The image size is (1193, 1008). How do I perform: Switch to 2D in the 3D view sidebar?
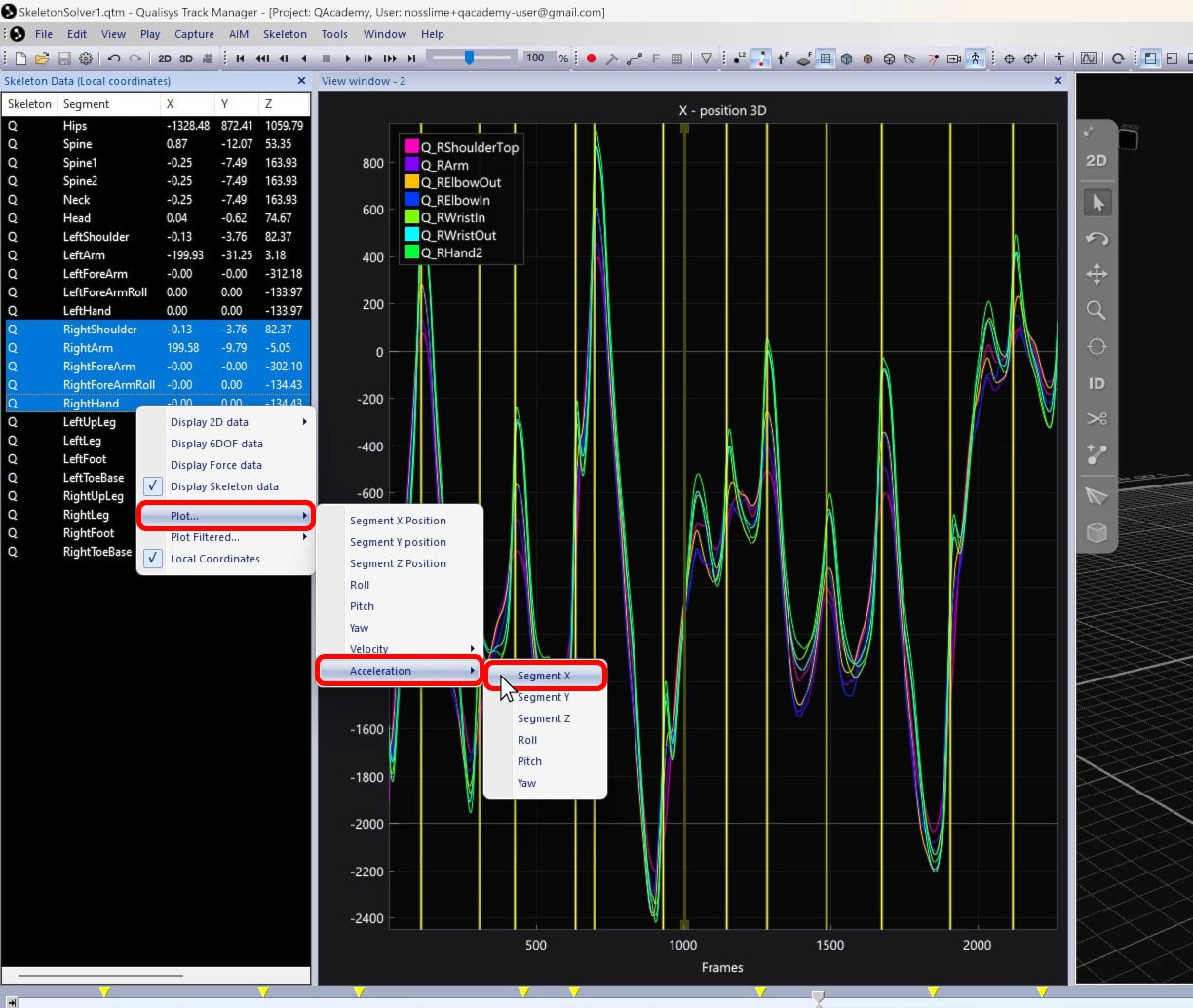(x=1097, y=160)
